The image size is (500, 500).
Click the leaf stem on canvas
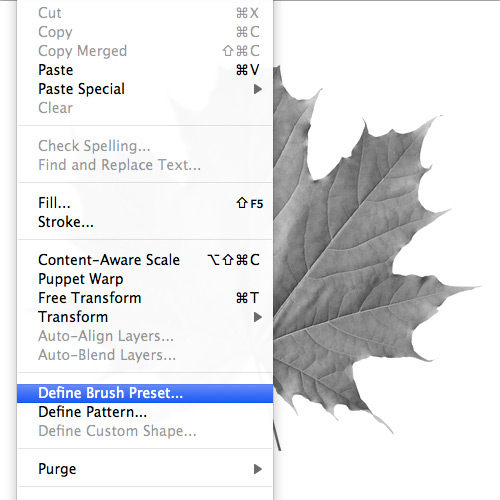pos(277,435)
